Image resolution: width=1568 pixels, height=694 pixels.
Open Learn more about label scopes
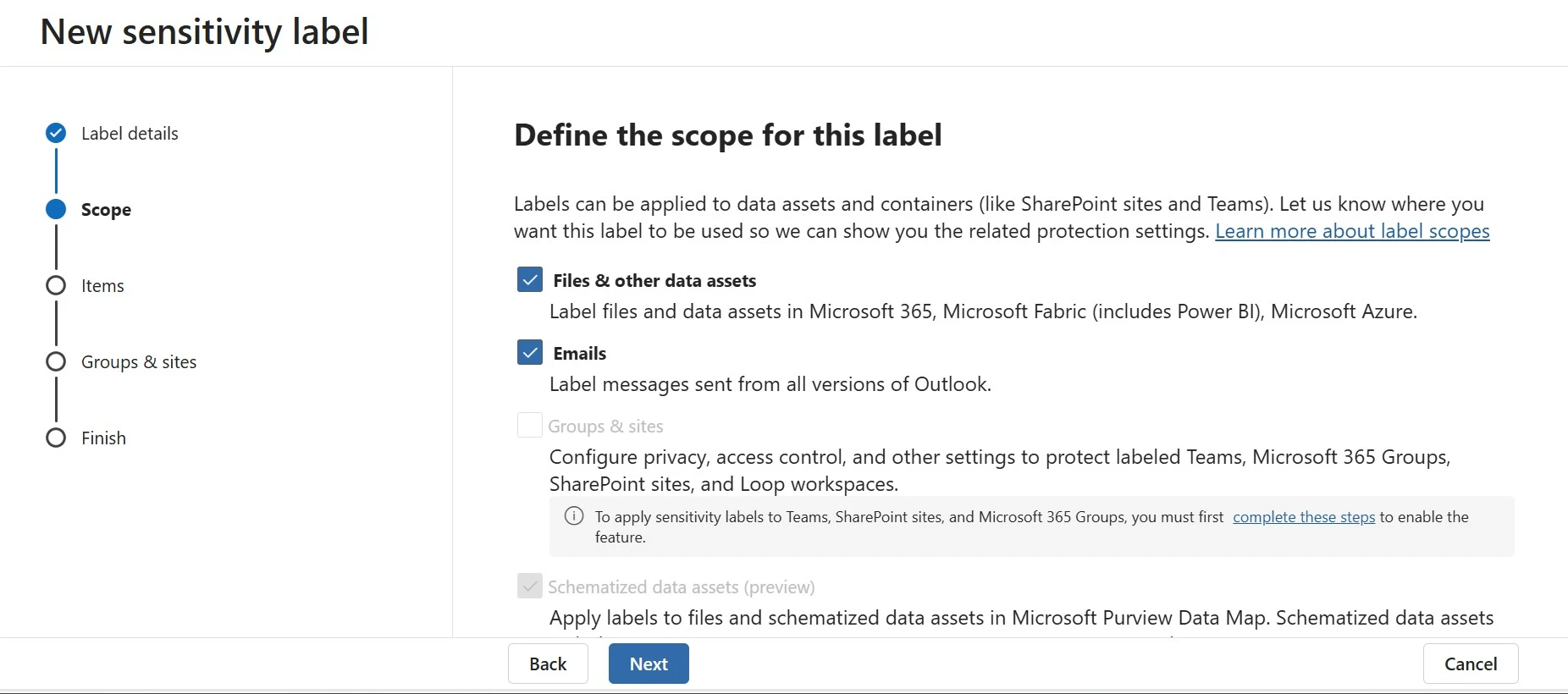coord(1352,231)
